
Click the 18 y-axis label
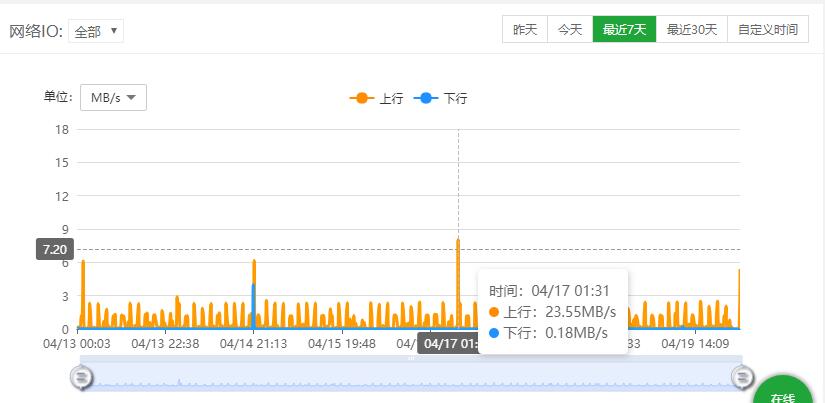pyautogui.click(x=62, y=129)
